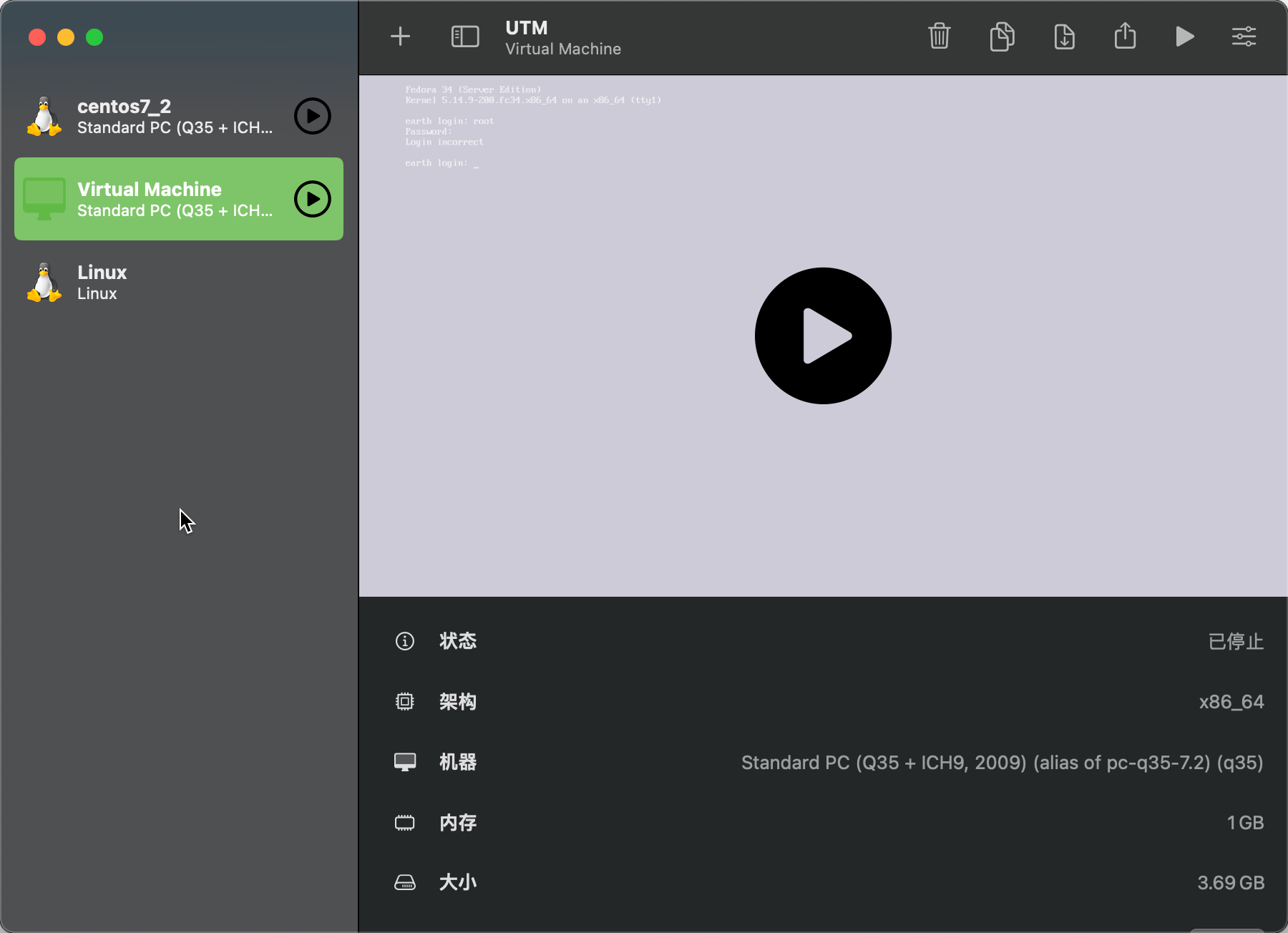Click the penguin icon of the Linux VM
The width and height of the screenshot is (1288, 933).
click(x=44, y=282)
